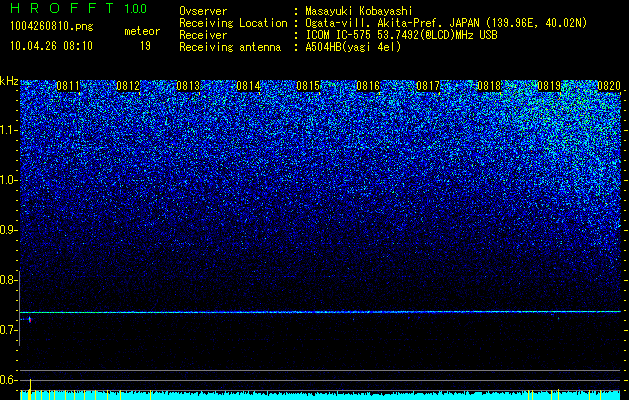Click the 0.7 kHz axis label

click(9, 330)
